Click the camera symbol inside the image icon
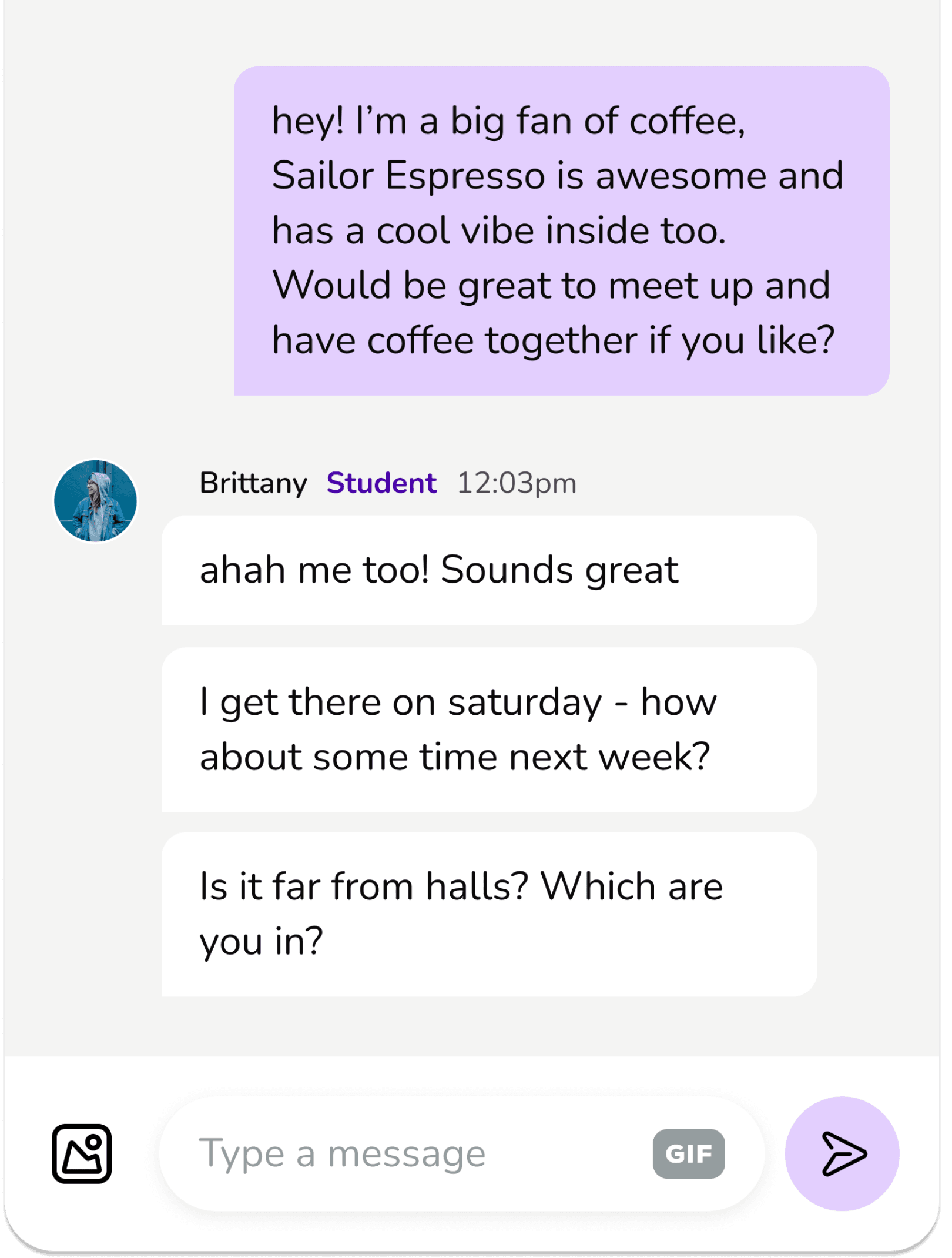952x1258 pixels. (x=94, y=1139)
